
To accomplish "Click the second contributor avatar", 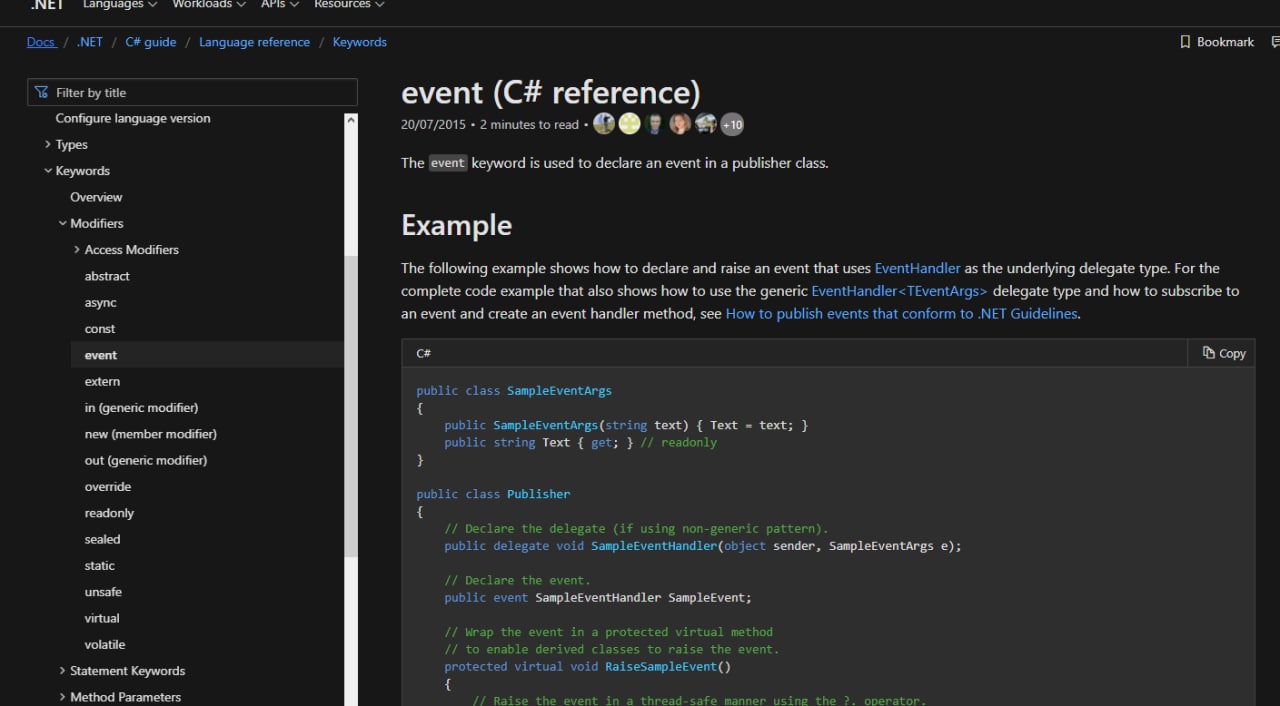I will (x=629, y=124).
